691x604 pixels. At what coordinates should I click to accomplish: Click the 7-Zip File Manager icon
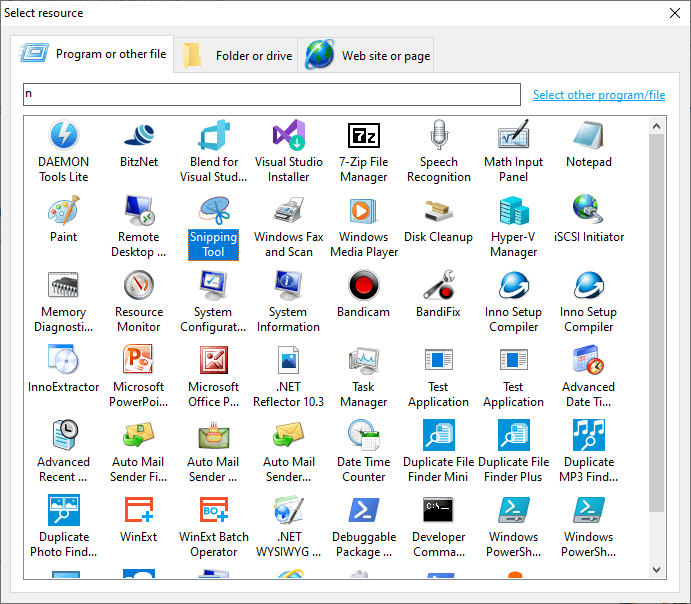364,135
